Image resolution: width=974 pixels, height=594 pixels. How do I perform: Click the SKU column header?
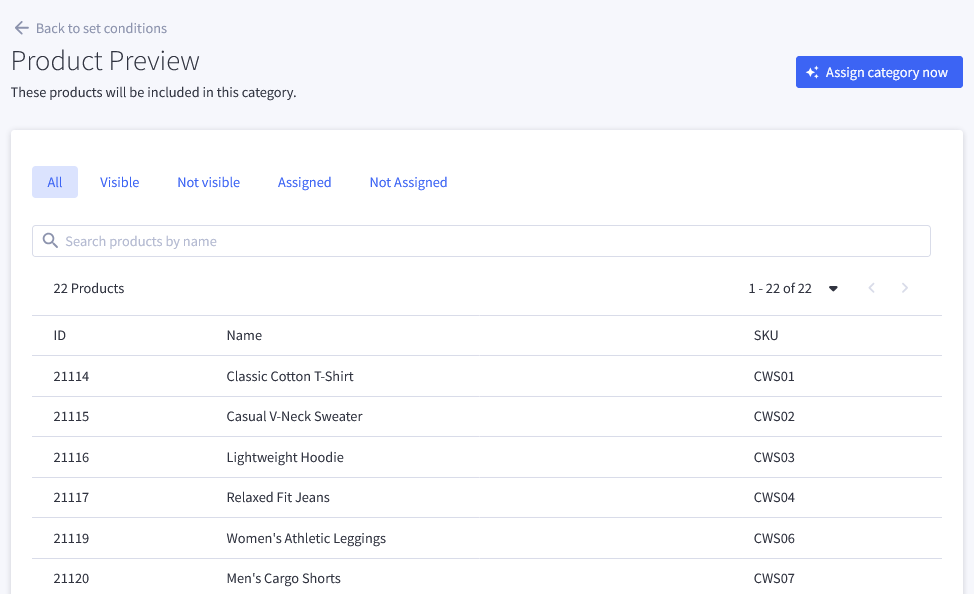[766, 336]
